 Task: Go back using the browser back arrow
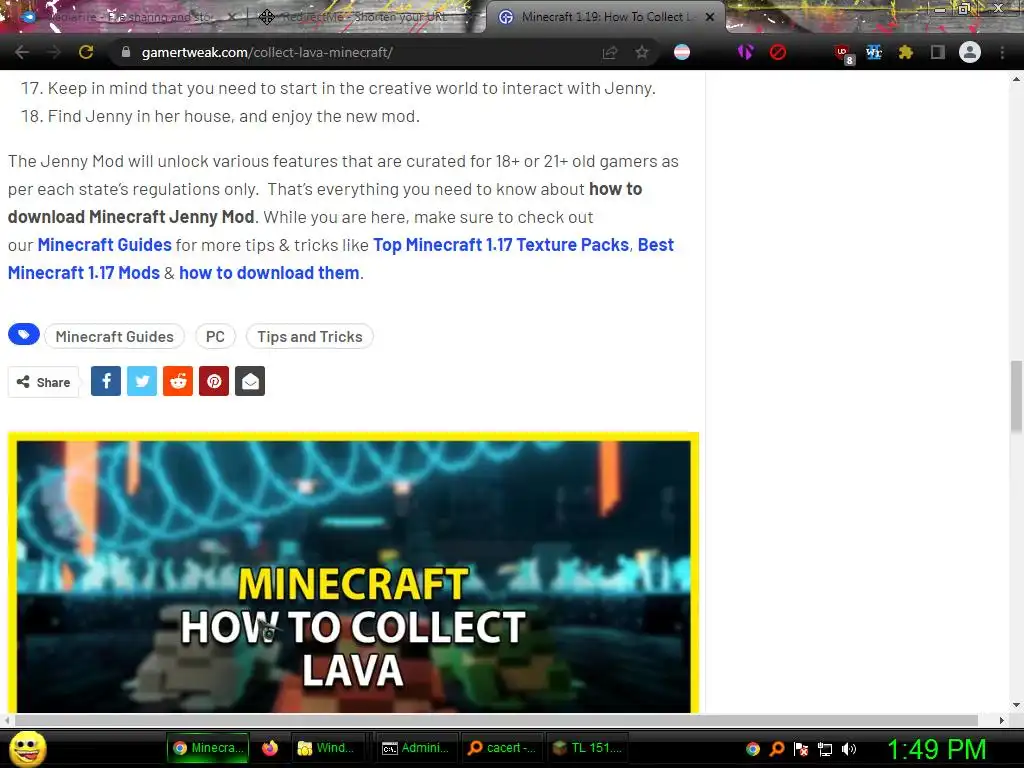(x=22, y=52)
